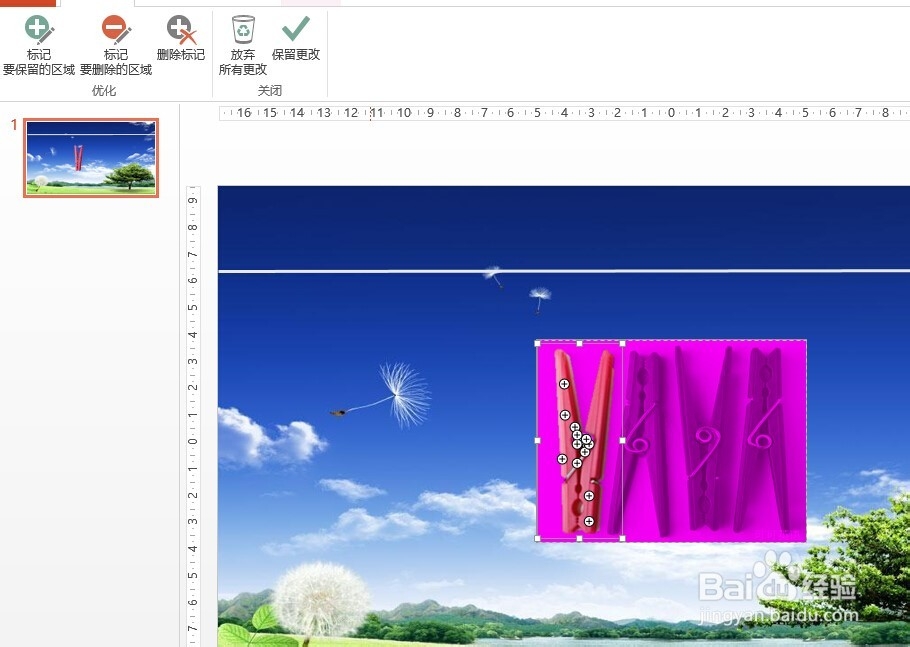The width and height of the screenshot is (910, 647).
Task: Click the horizontal ruler above the slide
Action: [x=564, y=113]
